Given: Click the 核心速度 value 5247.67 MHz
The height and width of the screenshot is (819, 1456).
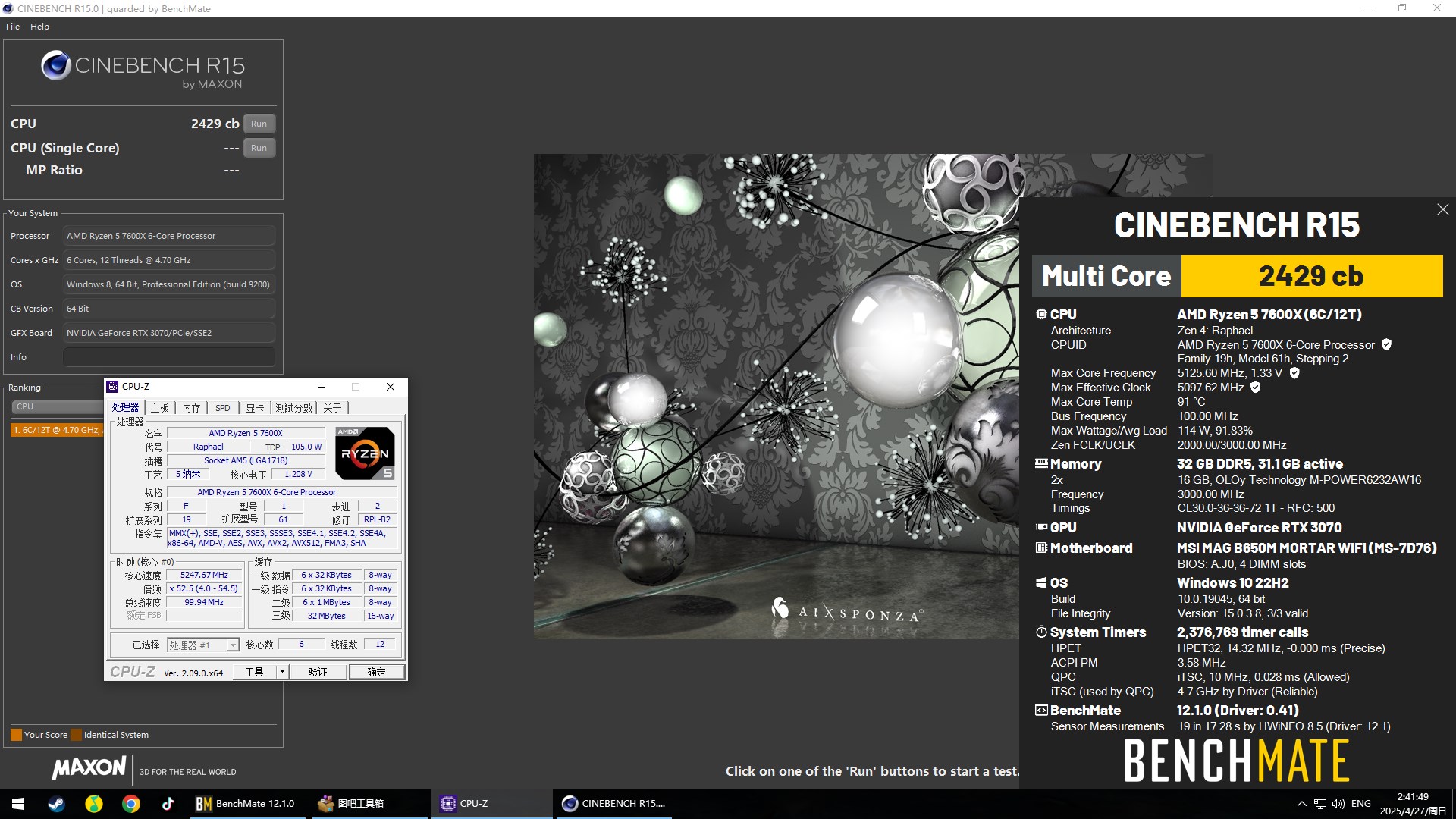Looking at the screenshot, I should 205,576.
